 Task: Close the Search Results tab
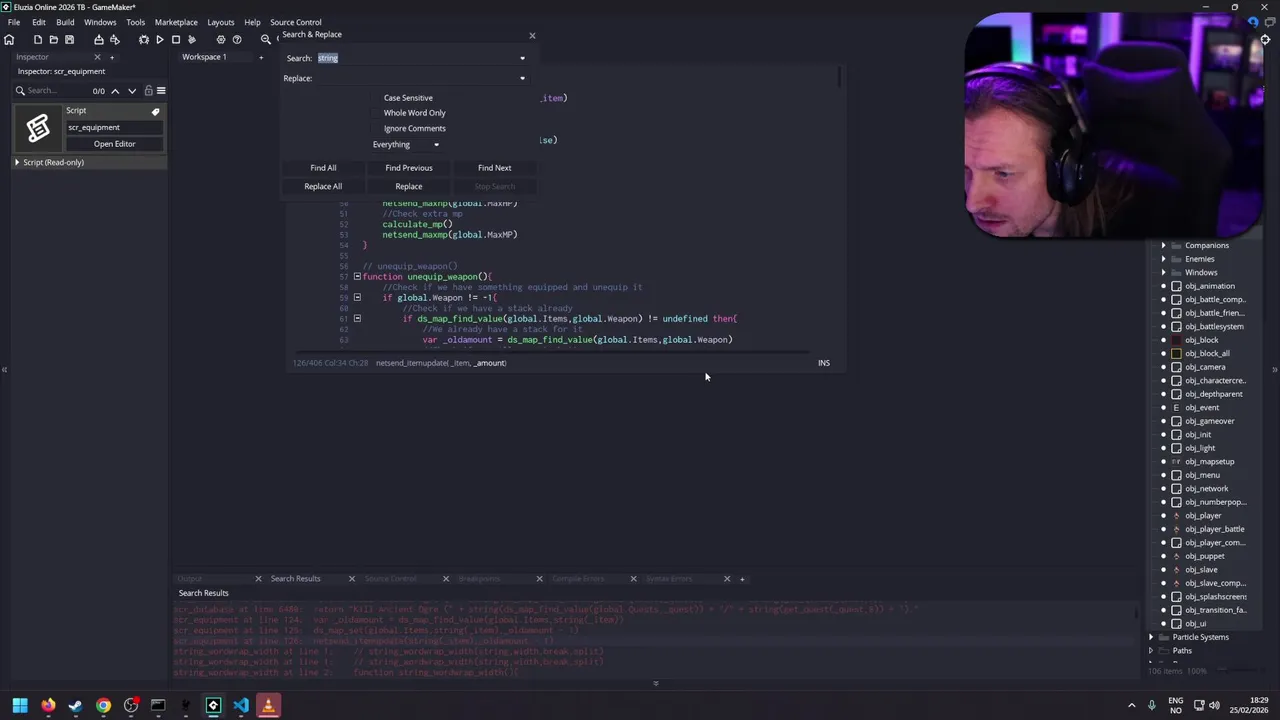point(351,579)
